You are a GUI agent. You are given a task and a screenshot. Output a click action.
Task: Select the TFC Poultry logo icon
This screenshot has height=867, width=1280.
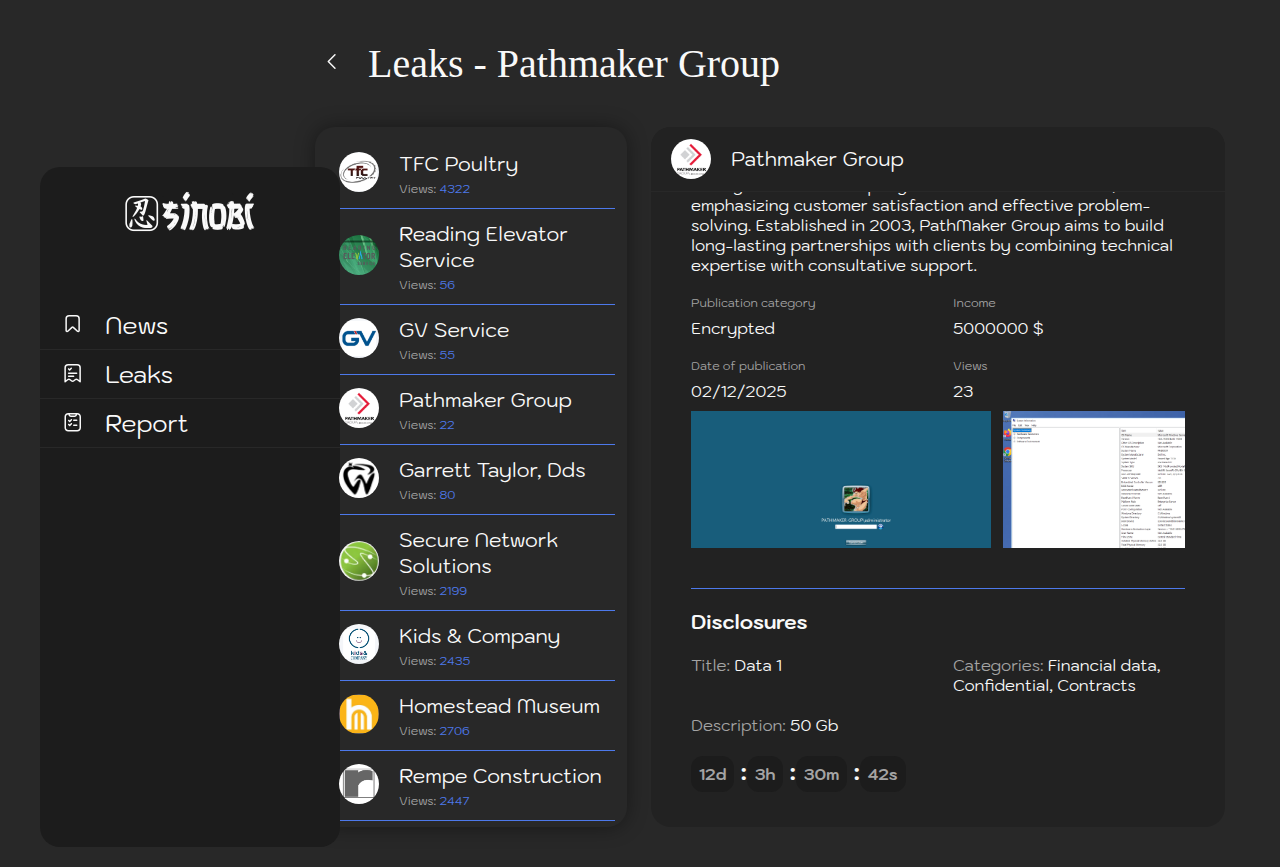359,172
